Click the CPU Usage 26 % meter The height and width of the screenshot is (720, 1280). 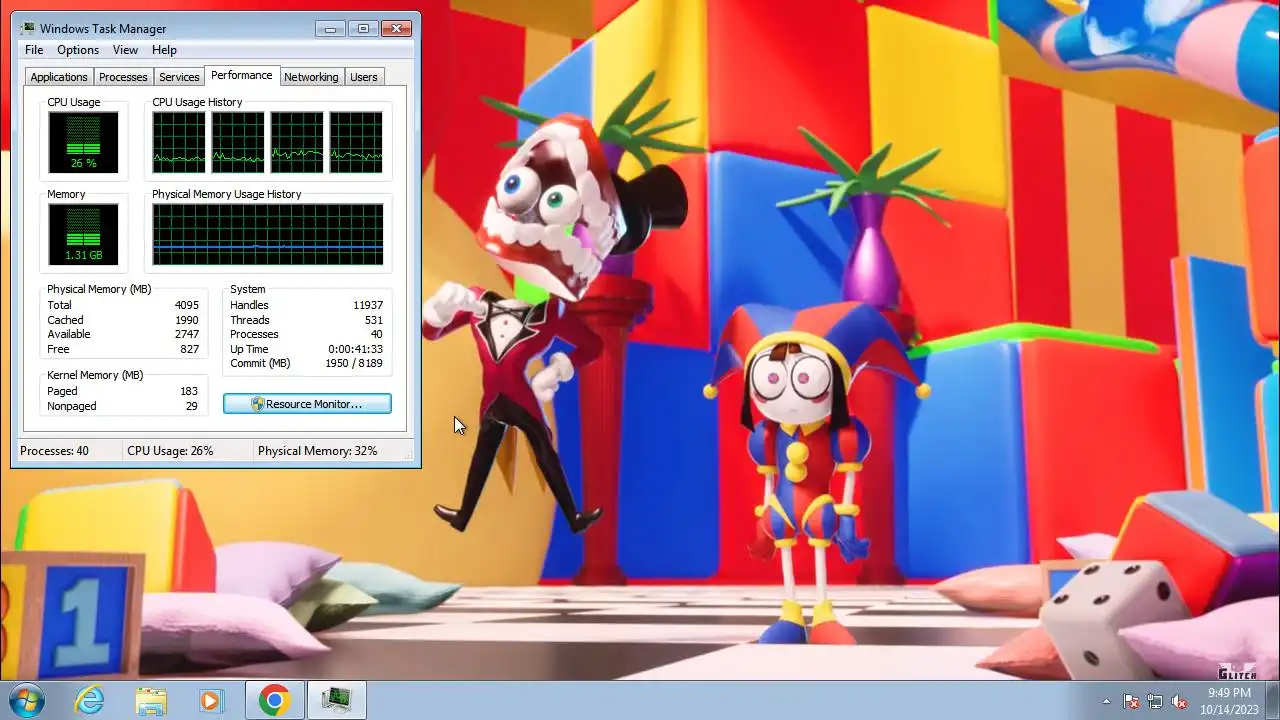point(83,142)
